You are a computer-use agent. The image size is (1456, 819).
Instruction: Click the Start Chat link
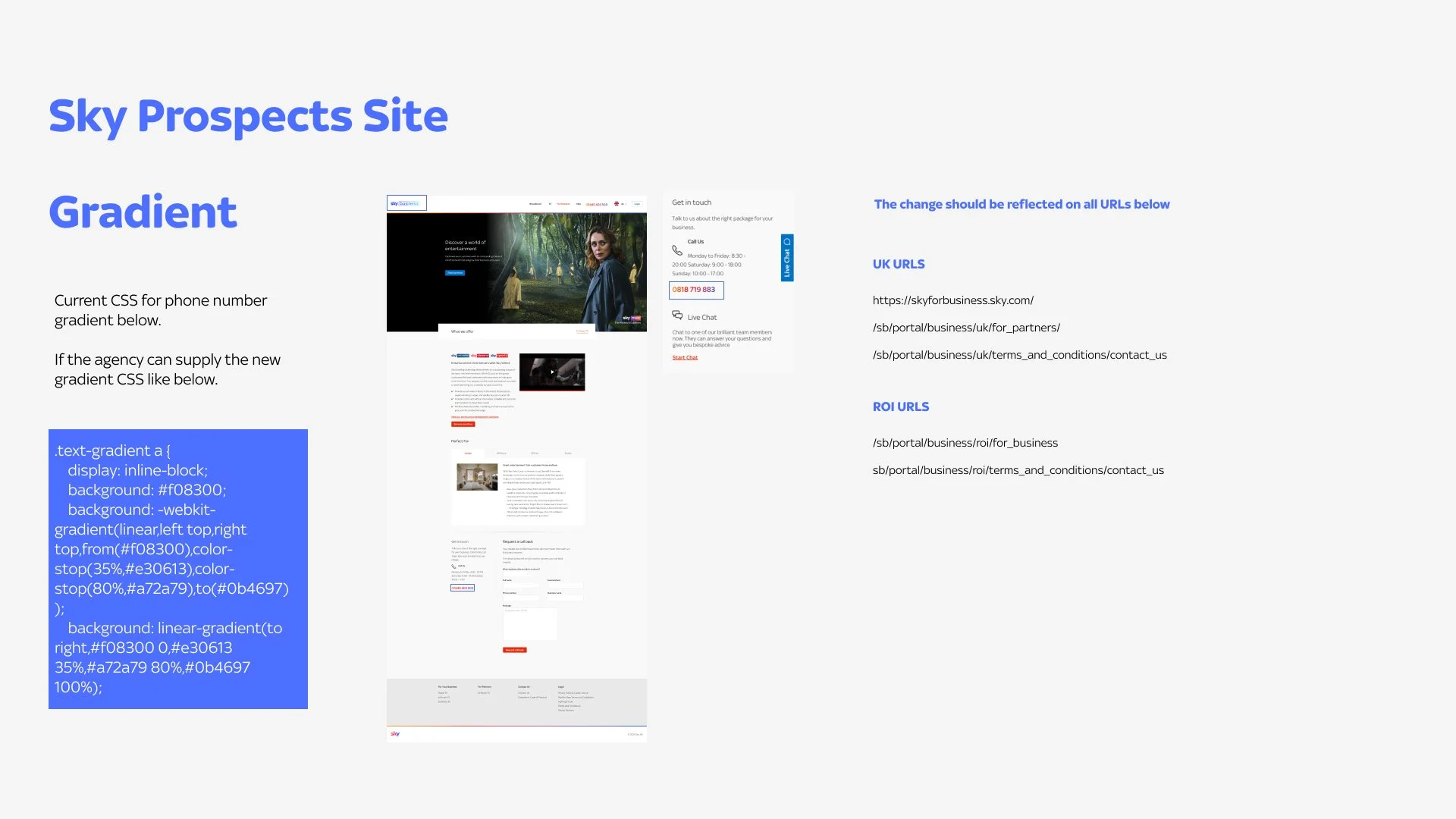(x=685, y=358)
